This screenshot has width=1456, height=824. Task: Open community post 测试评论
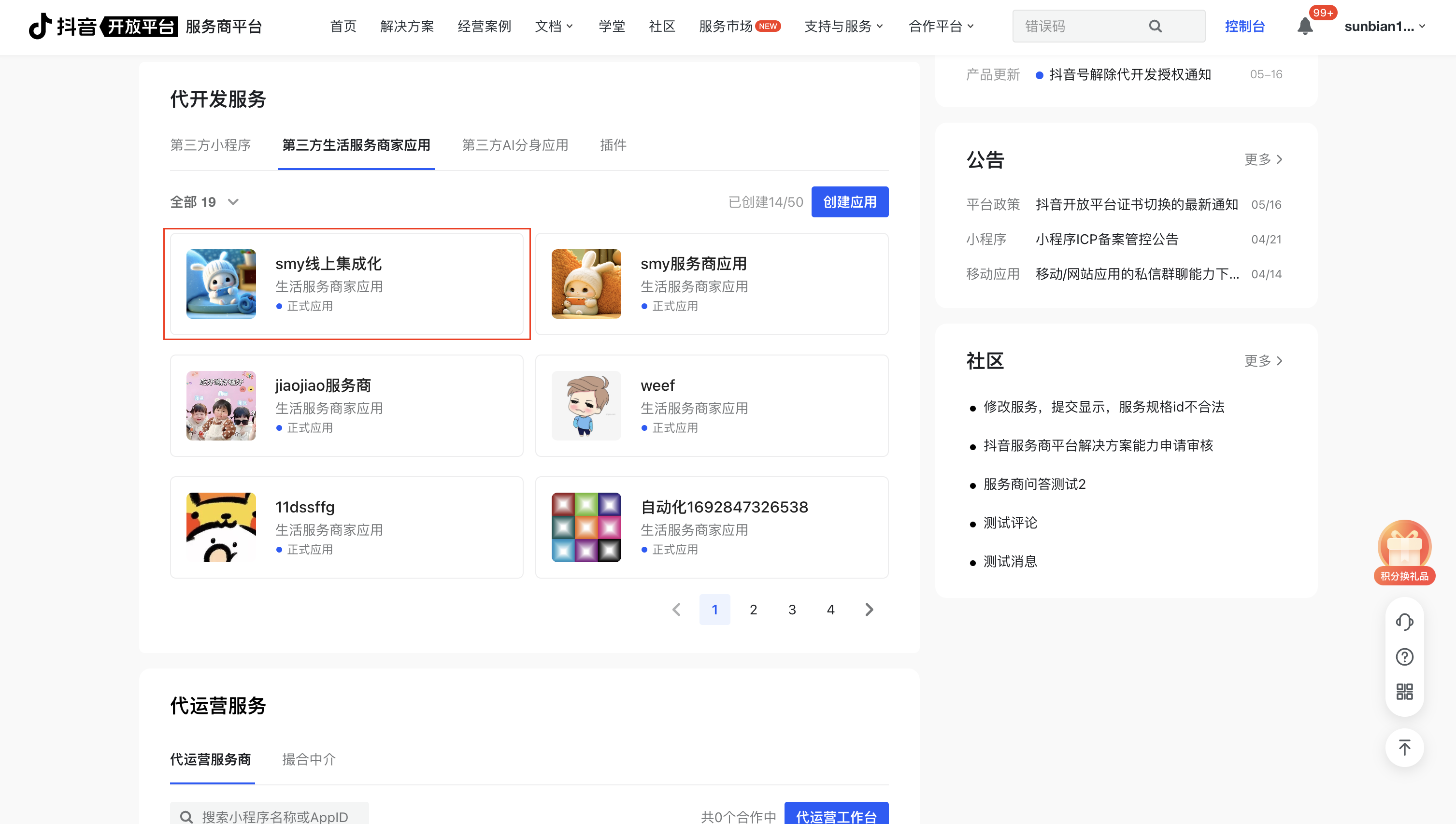tap(1010, 523)
